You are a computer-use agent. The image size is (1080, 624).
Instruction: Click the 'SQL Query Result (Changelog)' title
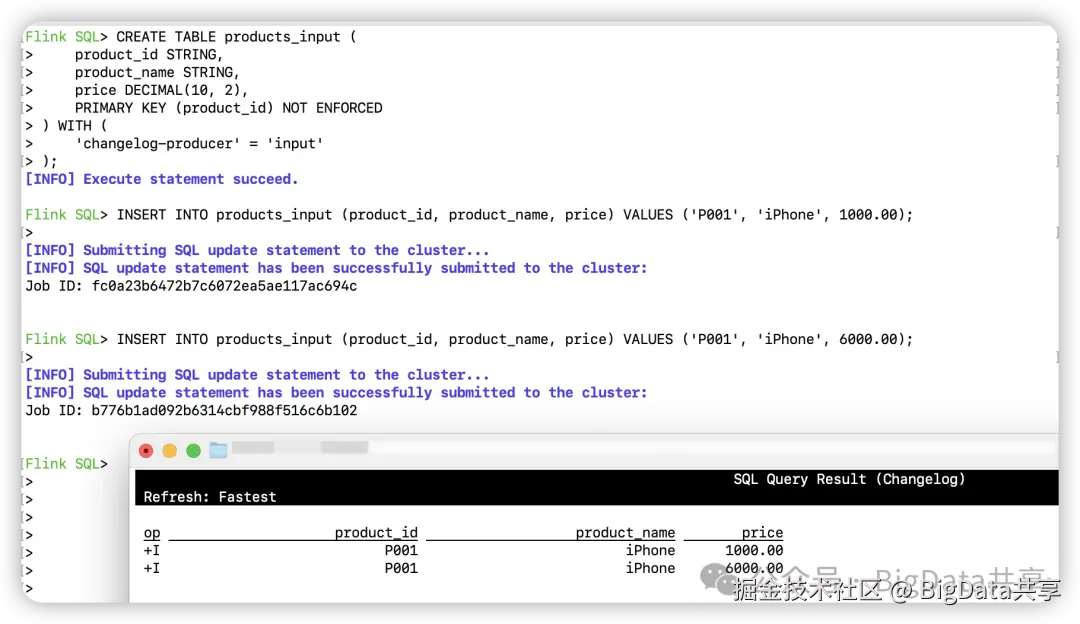coord(849,479)
